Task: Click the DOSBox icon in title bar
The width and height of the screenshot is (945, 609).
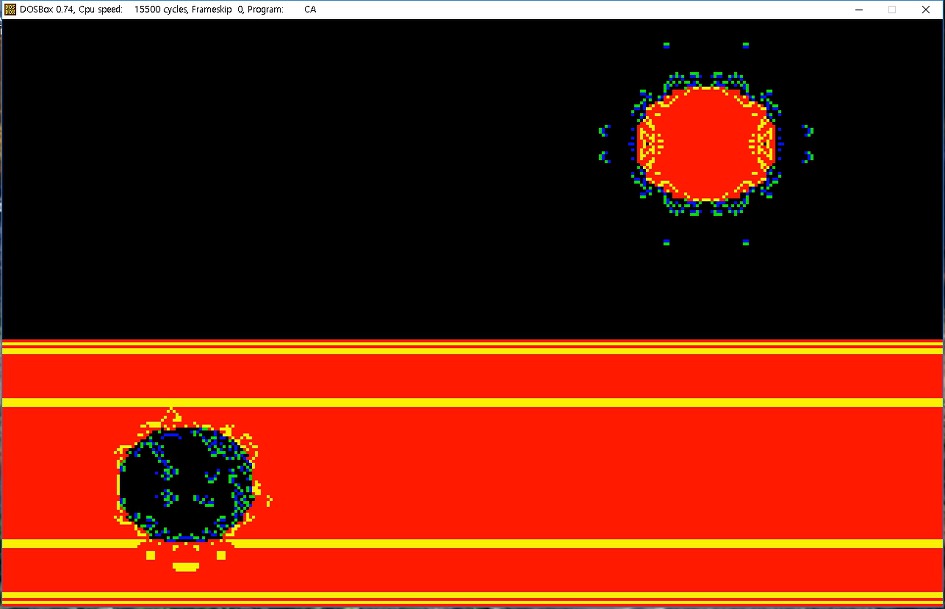Action: pyautogui.click(x=10, y=9)
